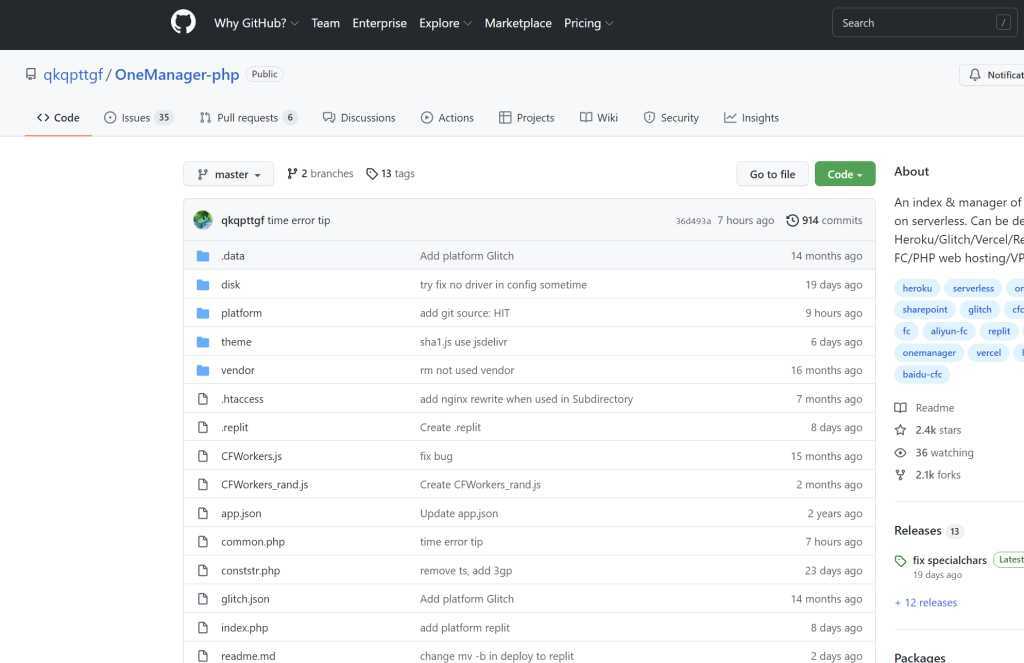The height and width of the screenshot is (663, 1024).
Task: Click the folder icon for vendor
Action: [x=203, y=370]
